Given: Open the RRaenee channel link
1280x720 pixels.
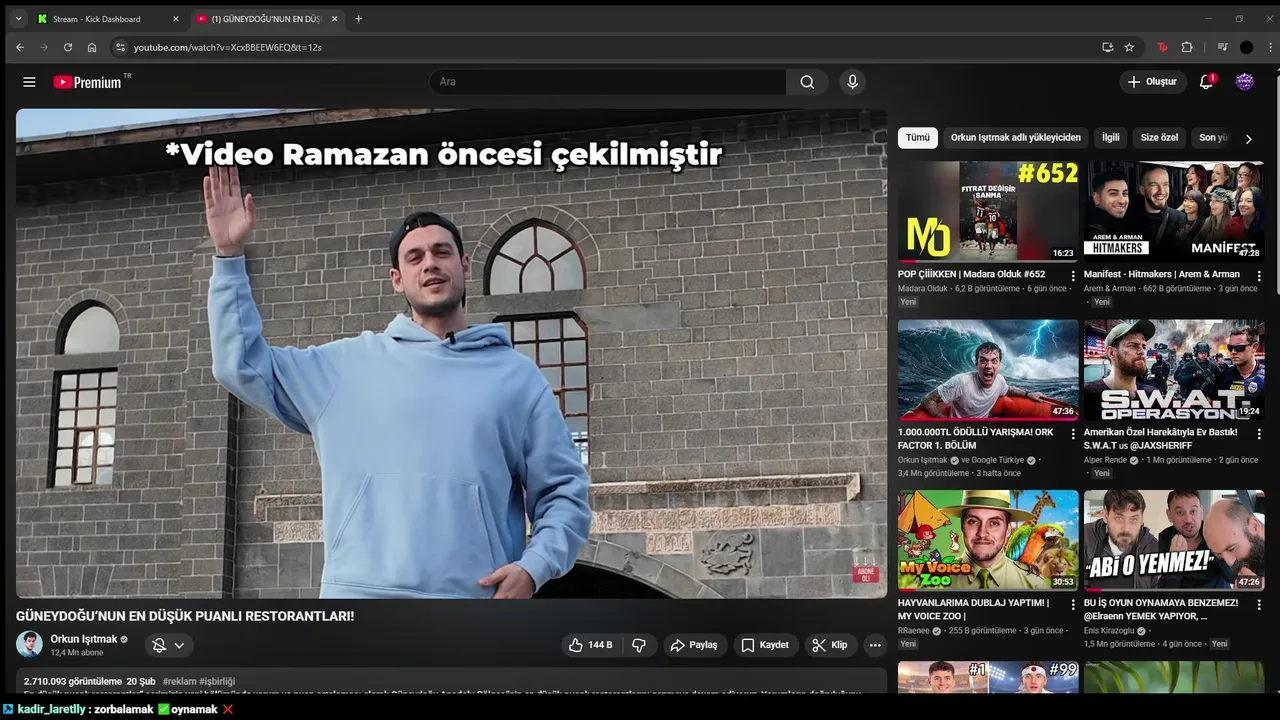Looking at the screenshot, I should click(x=915, y=631).
